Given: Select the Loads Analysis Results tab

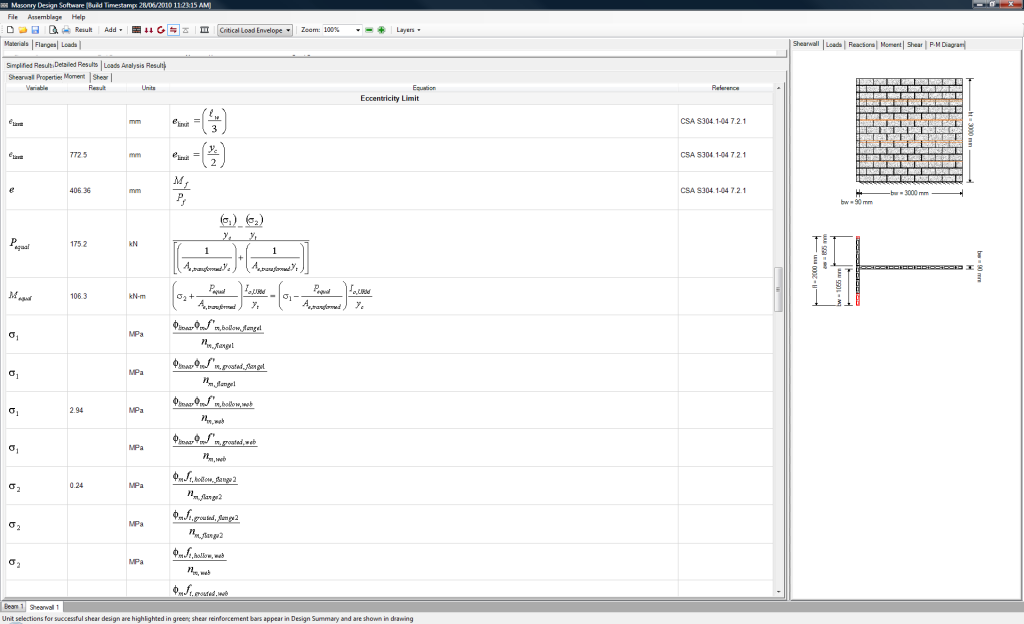Looking at the screenshot, I should (x=134, y=65).
